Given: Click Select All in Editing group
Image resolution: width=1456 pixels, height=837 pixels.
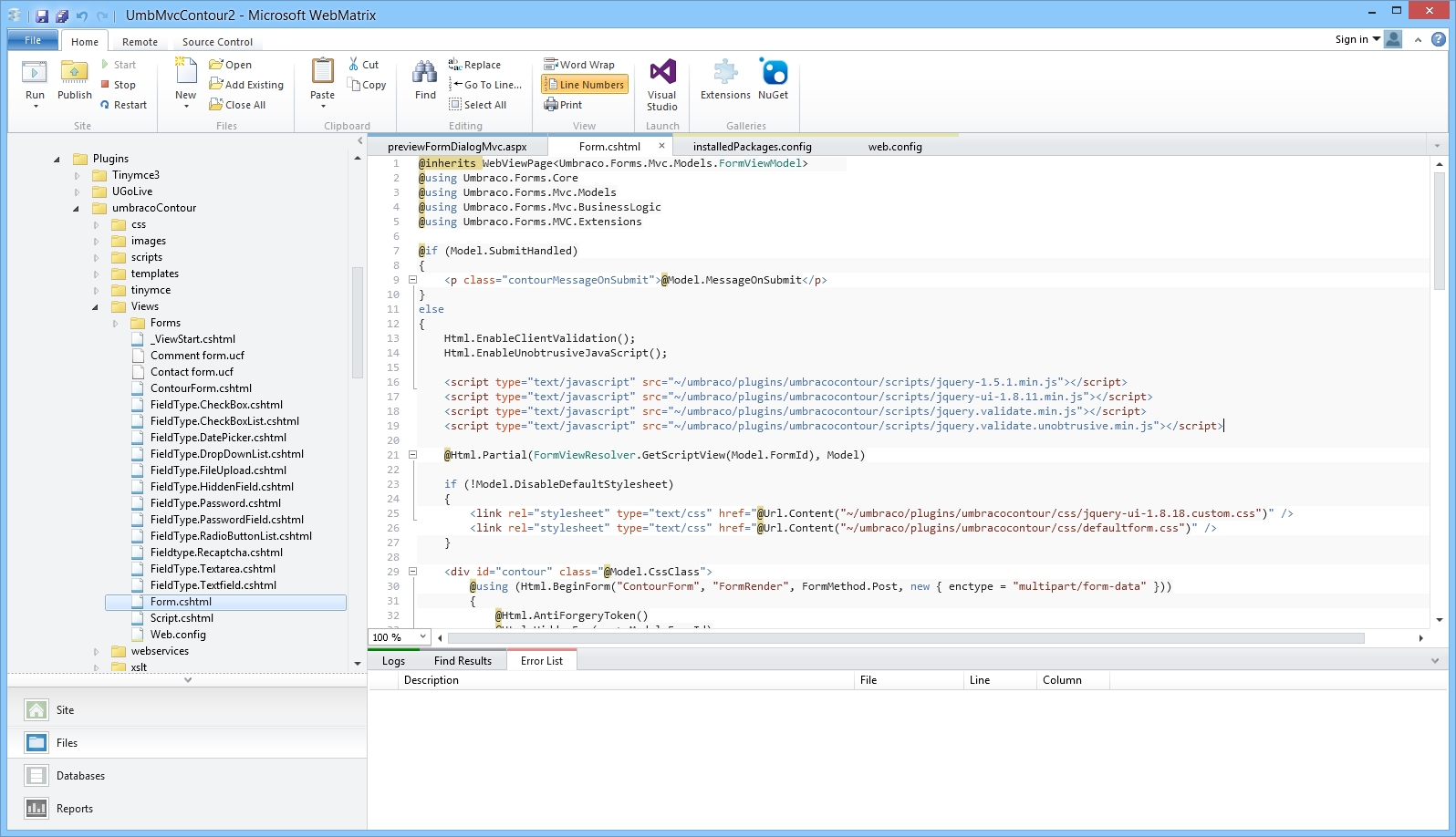Looking at the screenshot, I should click(x=478, y=105).
